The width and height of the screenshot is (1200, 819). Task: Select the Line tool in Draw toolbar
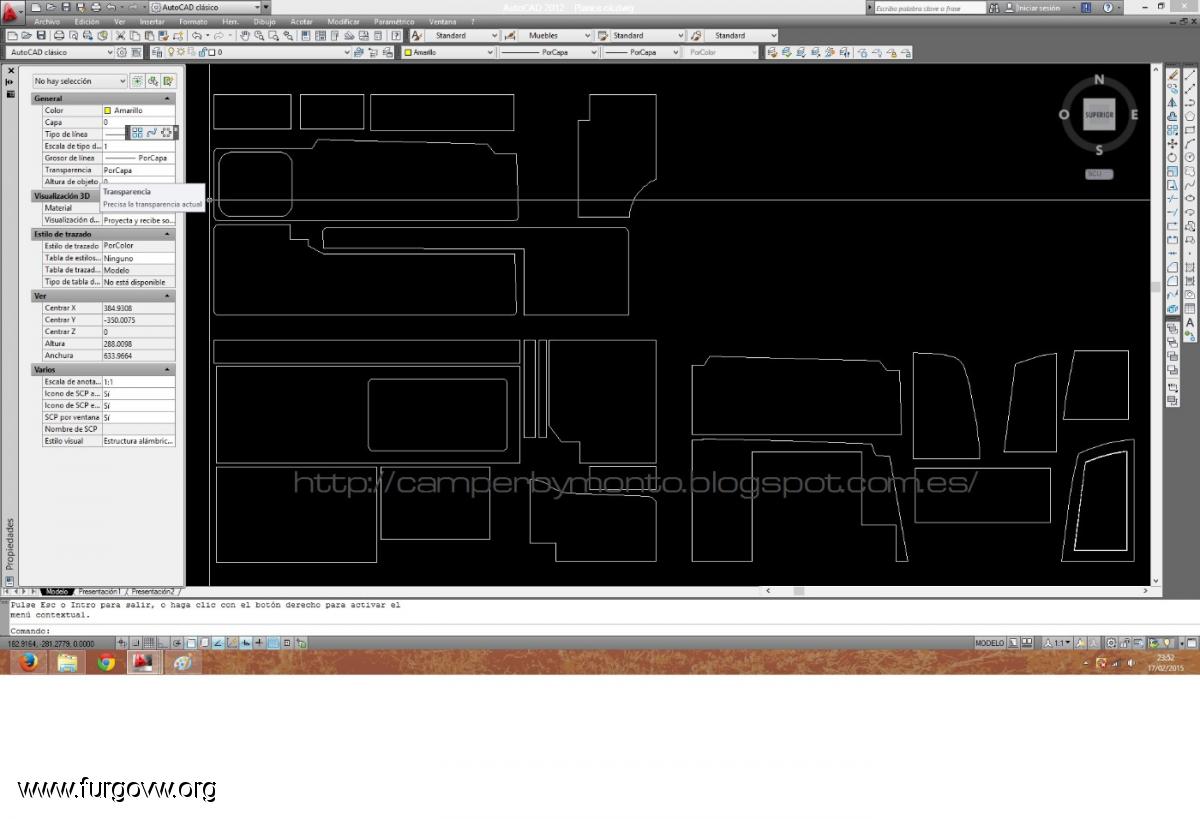point(1190,74)
